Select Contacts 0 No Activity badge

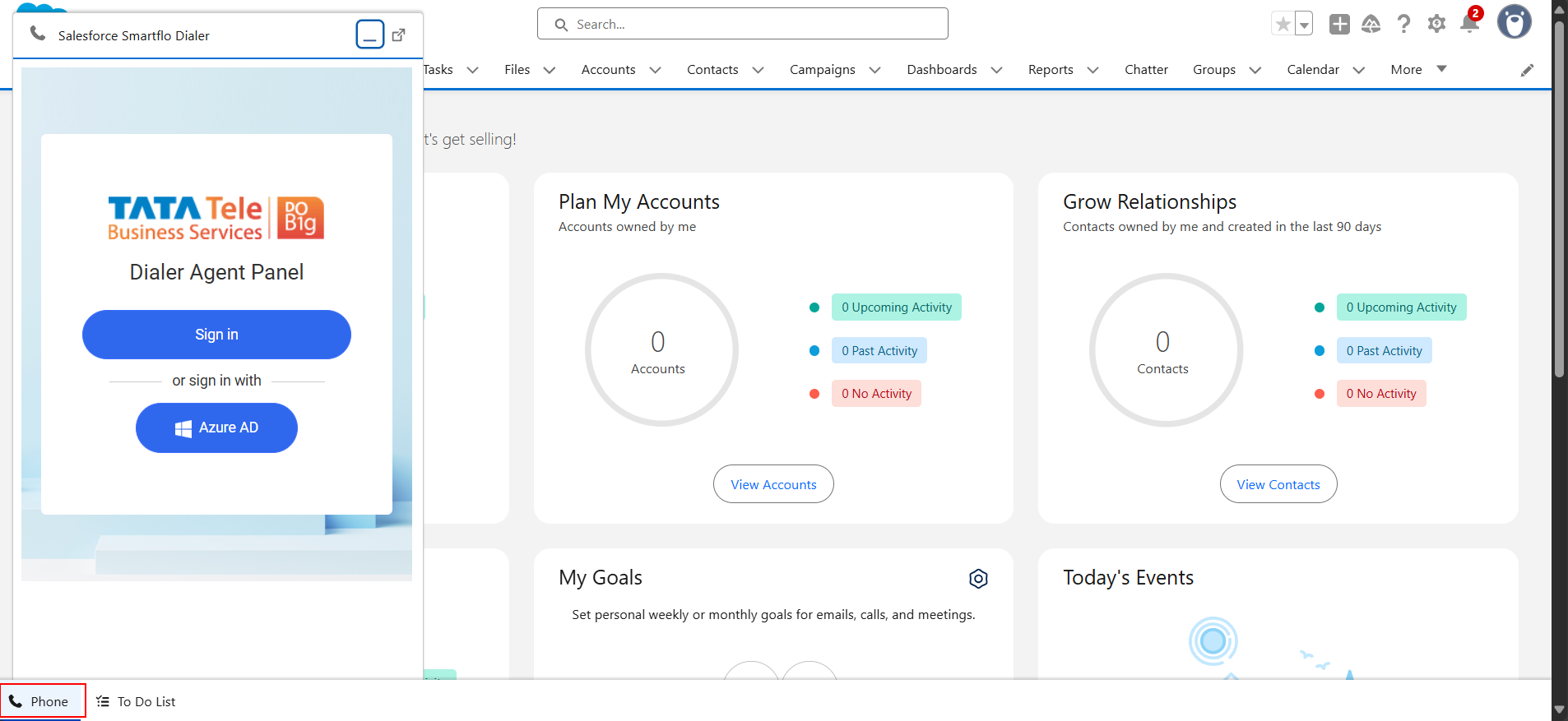tap(1381, 394)
